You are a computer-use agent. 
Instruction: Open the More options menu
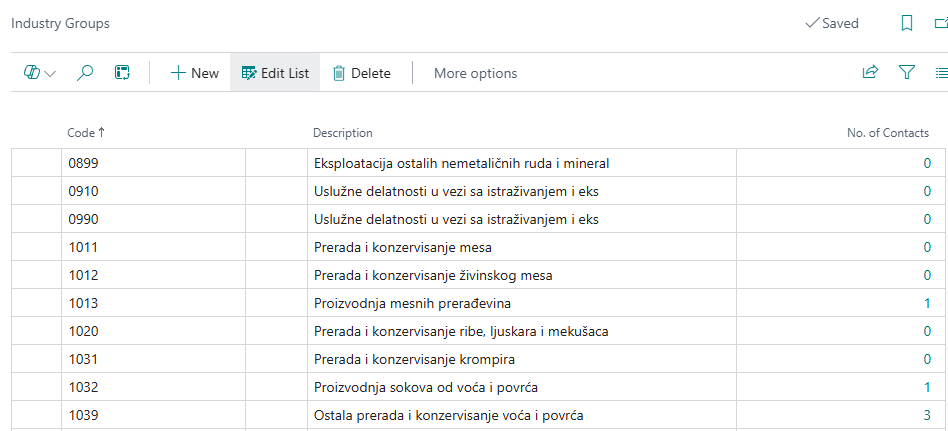pyautogui.click(x=475, y=73)
